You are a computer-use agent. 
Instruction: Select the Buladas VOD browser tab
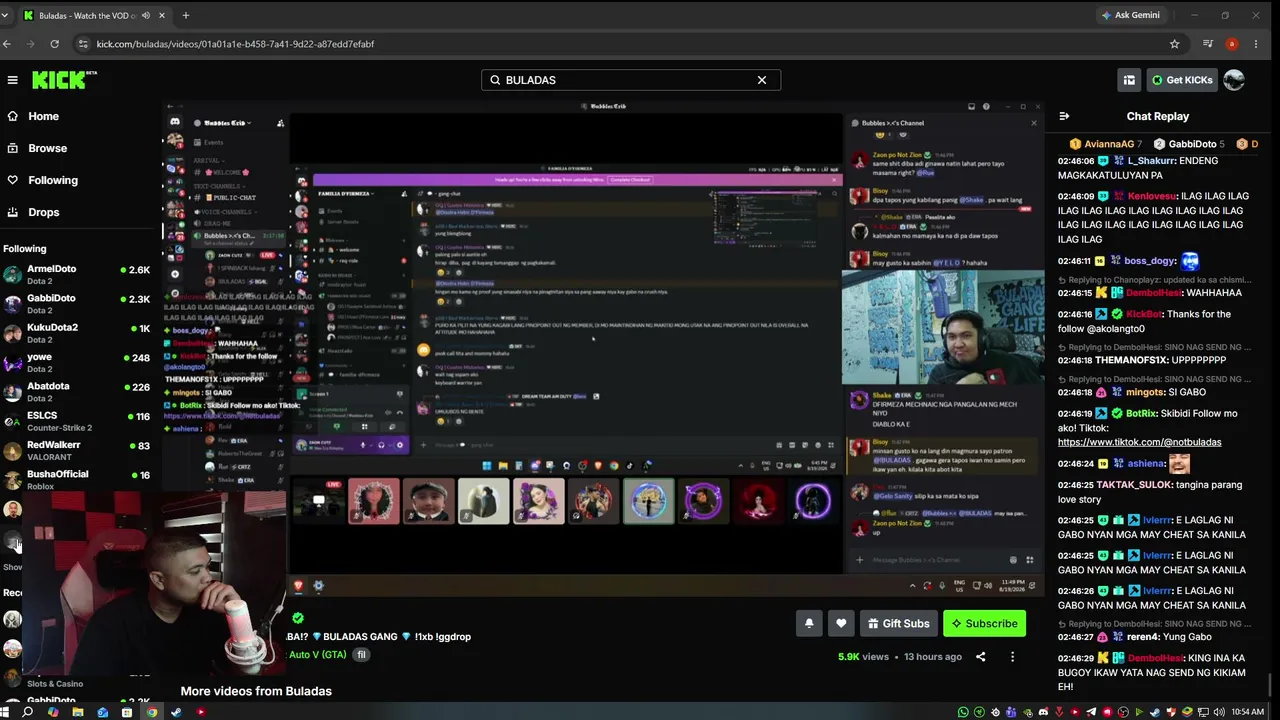pyautogui.click(x=95, y=15)
